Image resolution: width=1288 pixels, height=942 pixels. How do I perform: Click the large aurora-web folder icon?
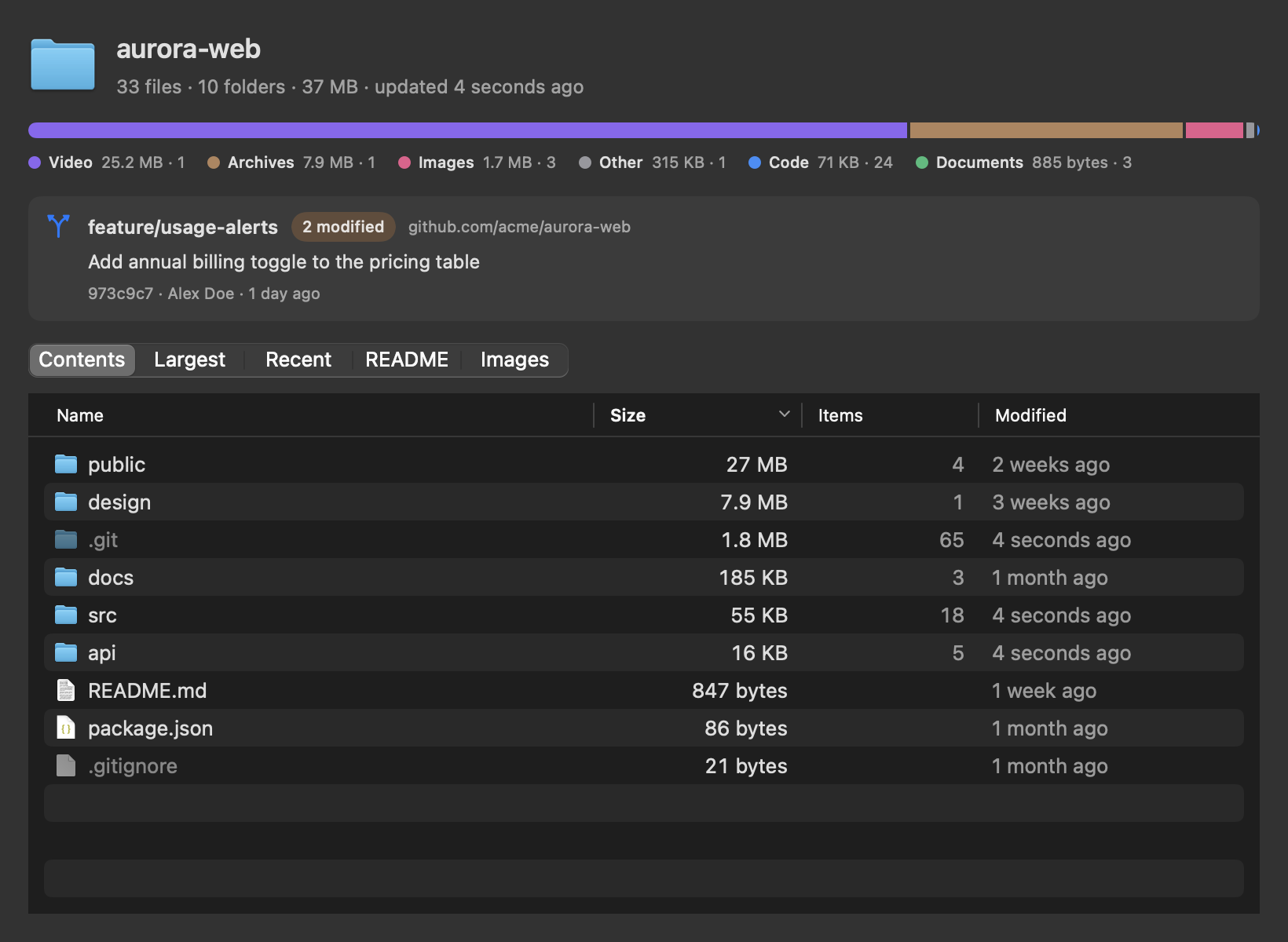(x=63, y=64)
